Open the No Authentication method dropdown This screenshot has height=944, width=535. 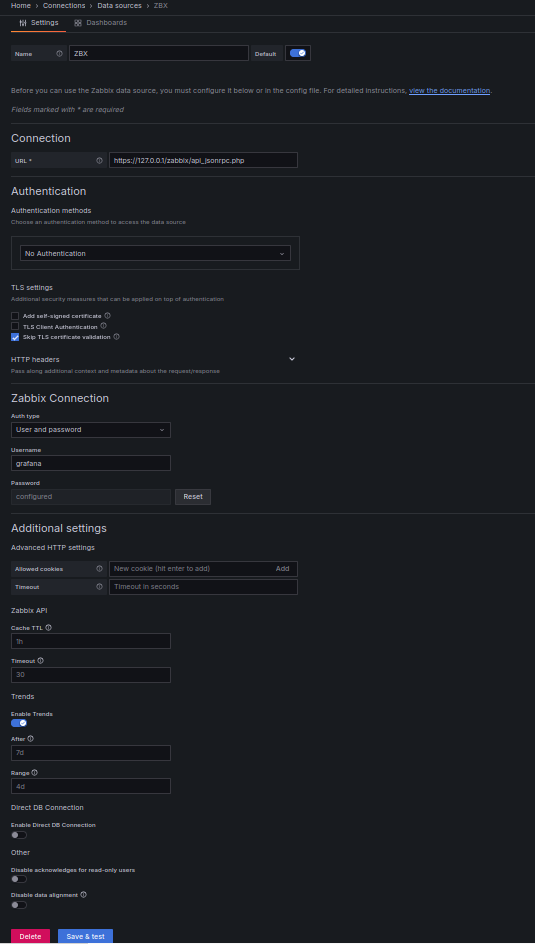(x=155, y=253)
